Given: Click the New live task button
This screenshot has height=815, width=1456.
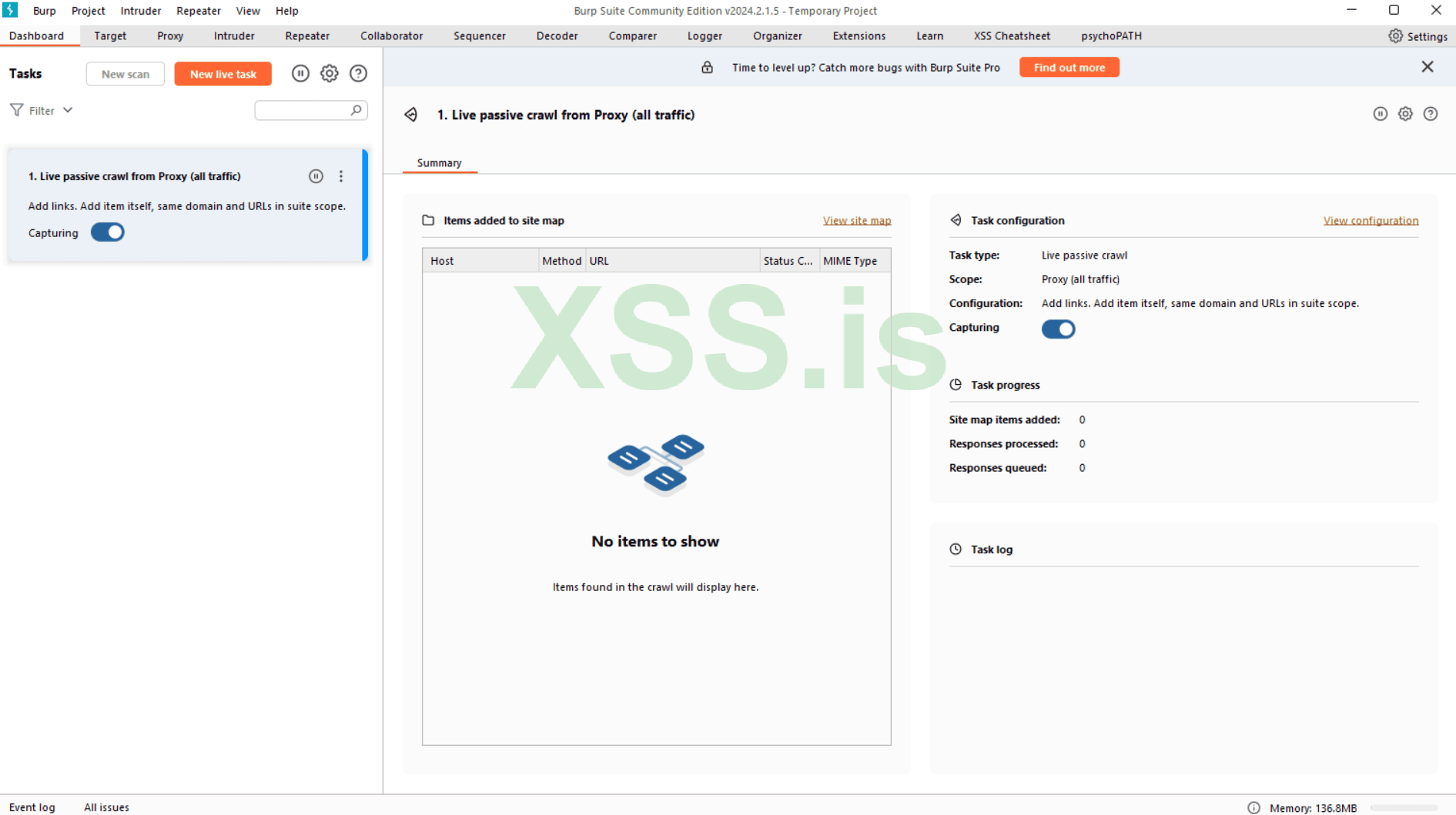Looking at the screenshot, I should [223, 74].
